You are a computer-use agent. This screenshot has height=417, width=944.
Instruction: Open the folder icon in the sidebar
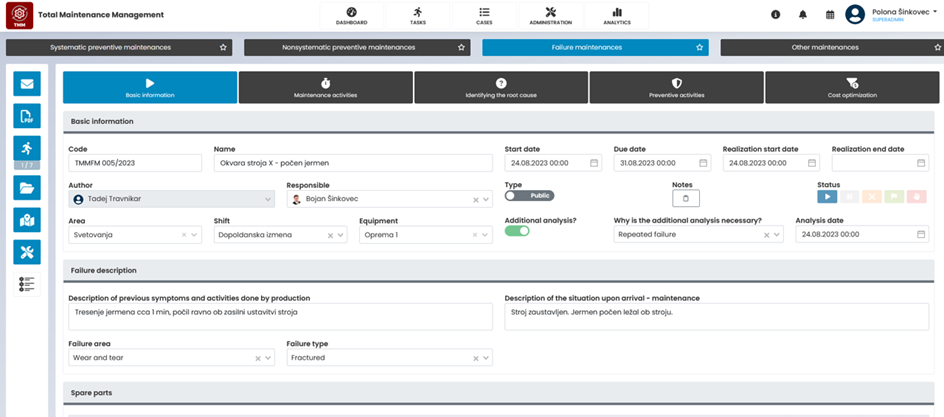click(x=27, y=187)
